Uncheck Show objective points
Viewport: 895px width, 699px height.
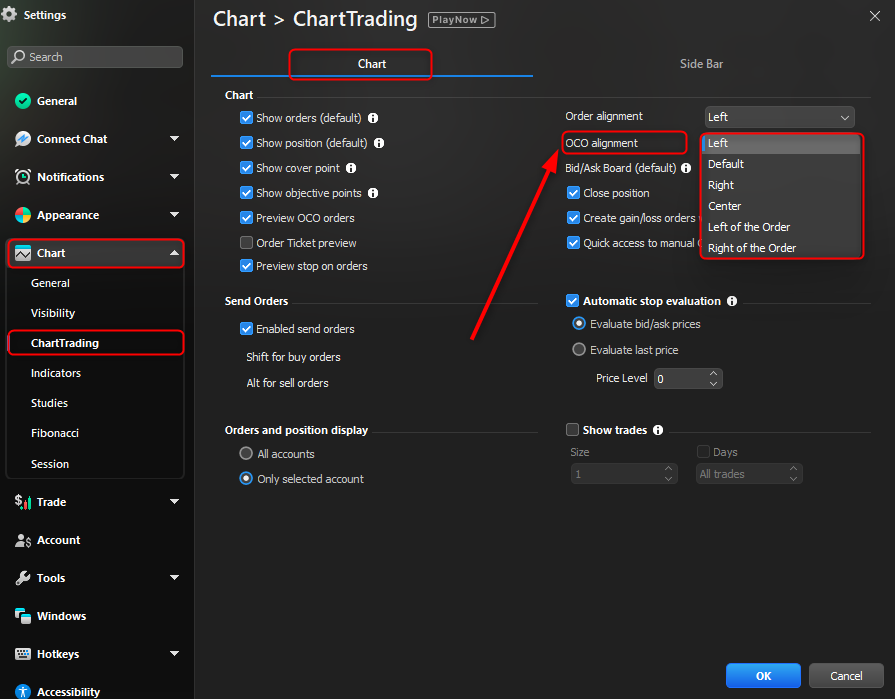click(x=247, y=193)
